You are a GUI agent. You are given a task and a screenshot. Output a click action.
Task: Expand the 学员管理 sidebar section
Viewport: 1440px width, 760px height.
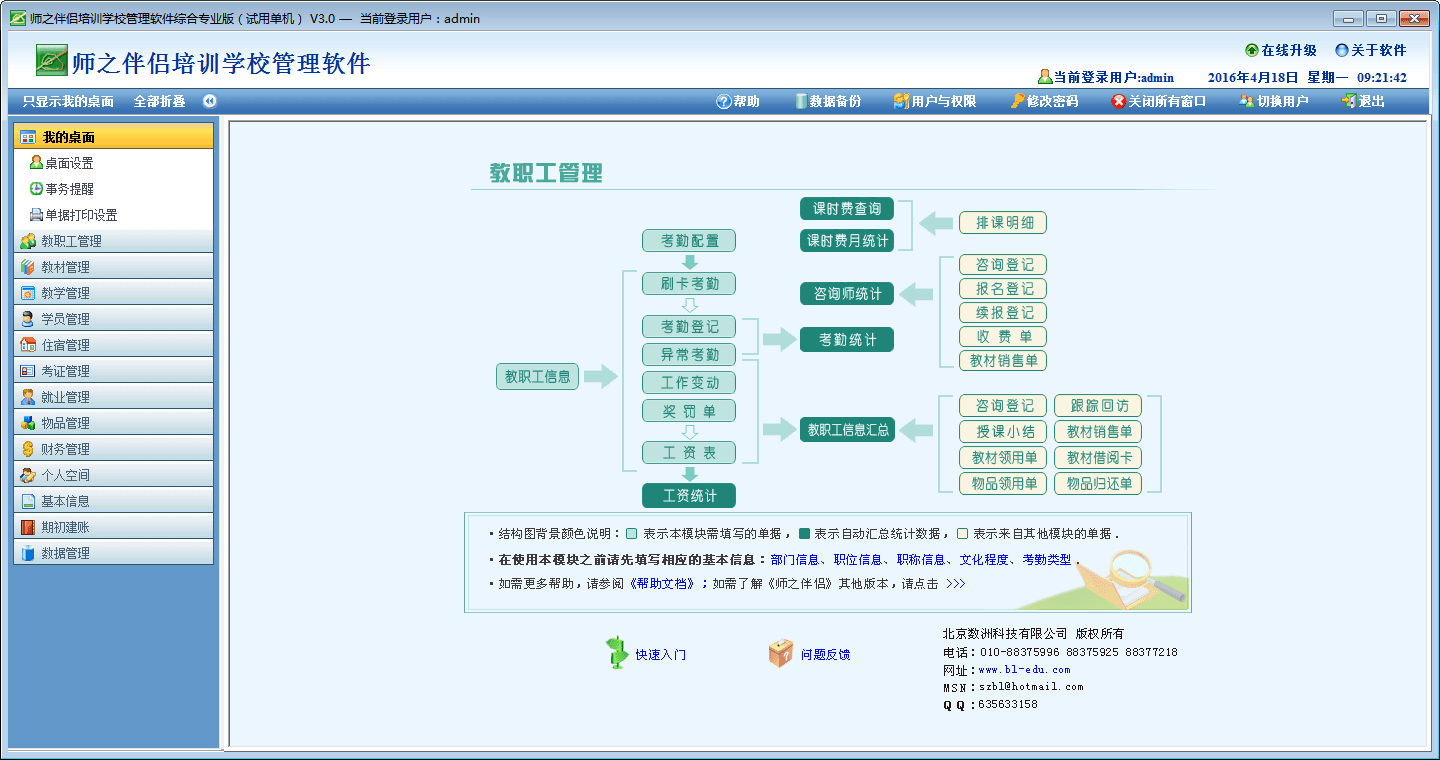(65, 319)
